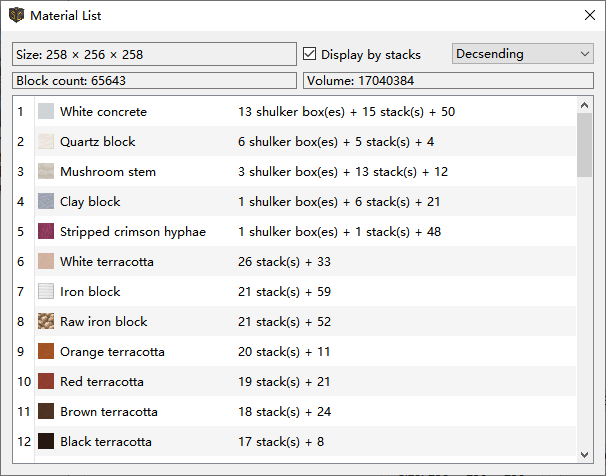
Task: Click the Block count field
Action: 154,80
